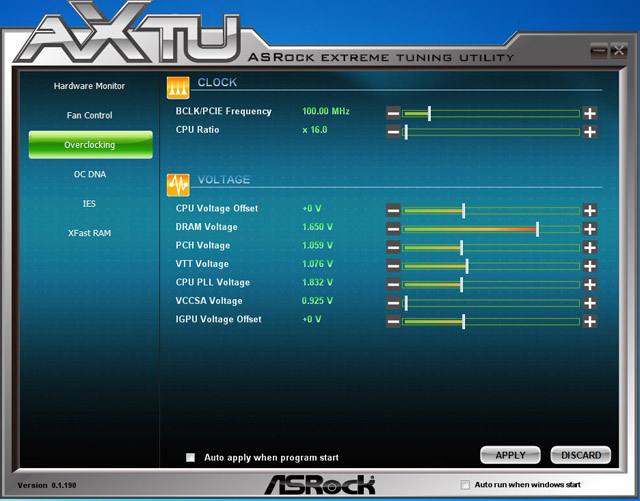
Task: Click the orange VOLTAGE waveform icon
Action: [x=178, y=185]
